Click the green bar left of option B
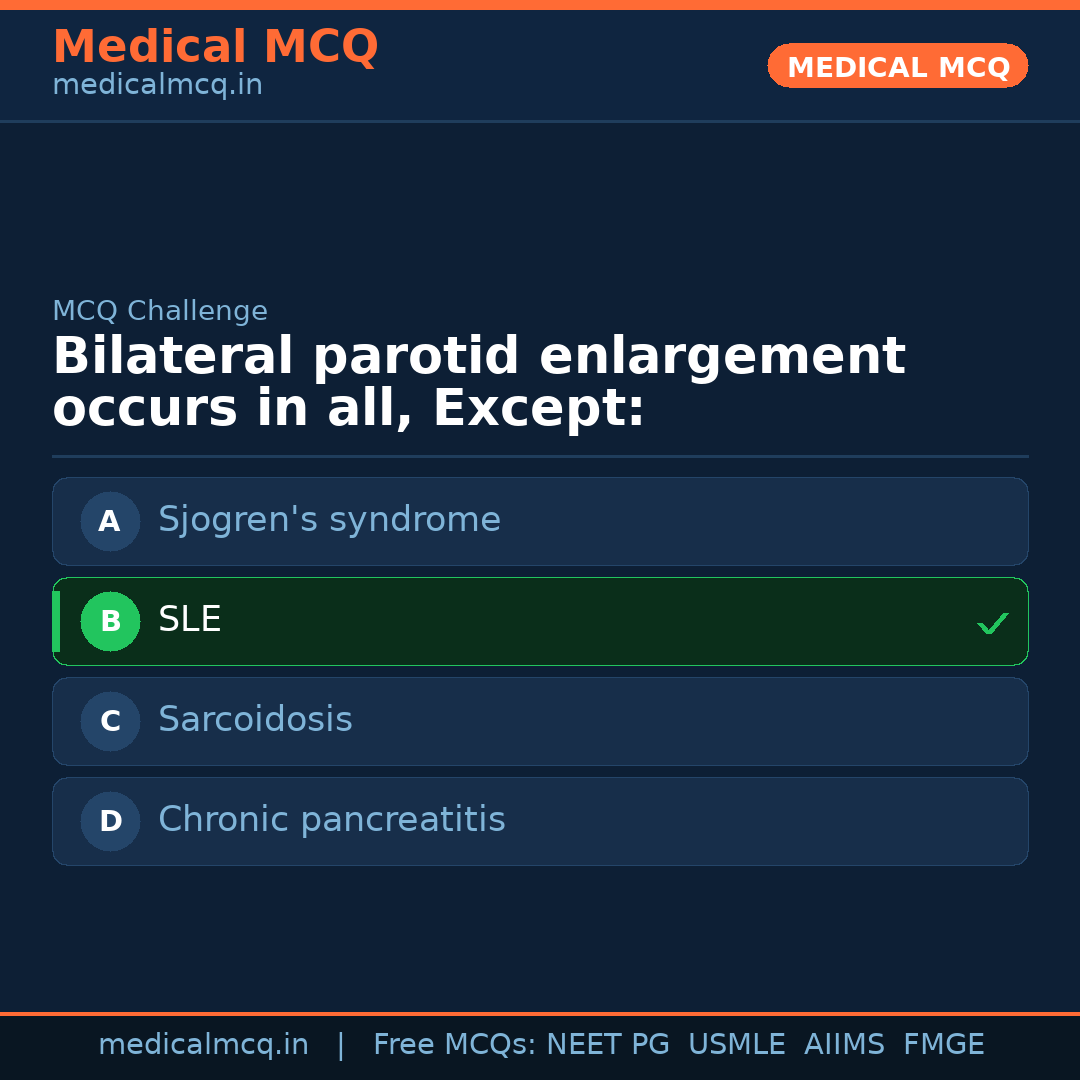Screen dimensions: 1080x1080 tap(56, 621)
